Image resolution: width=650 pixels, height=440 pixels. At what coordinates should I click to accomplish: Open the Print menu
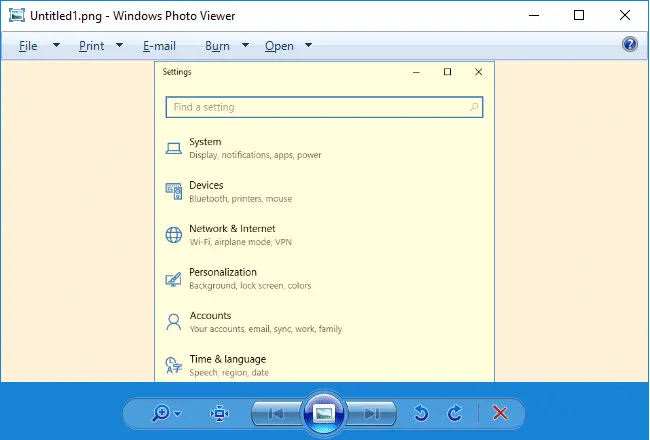(92, 46)
